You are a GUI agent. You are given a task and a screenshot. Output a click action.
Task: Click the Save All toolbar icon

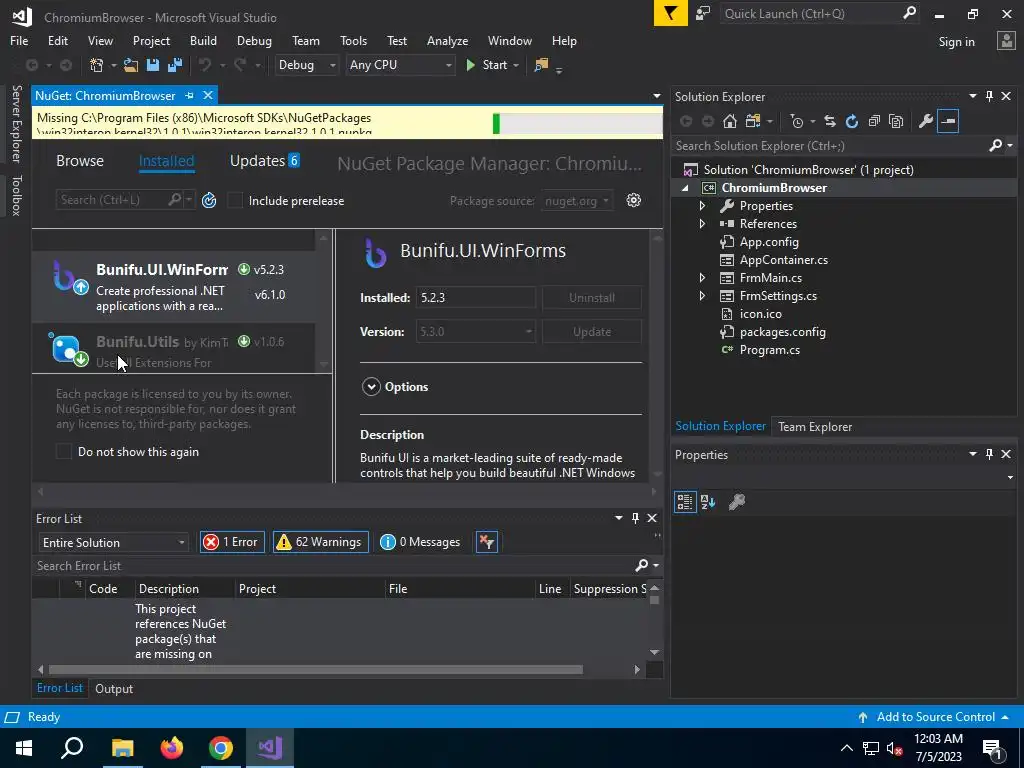pyautogui.click(x=174, y=65)
